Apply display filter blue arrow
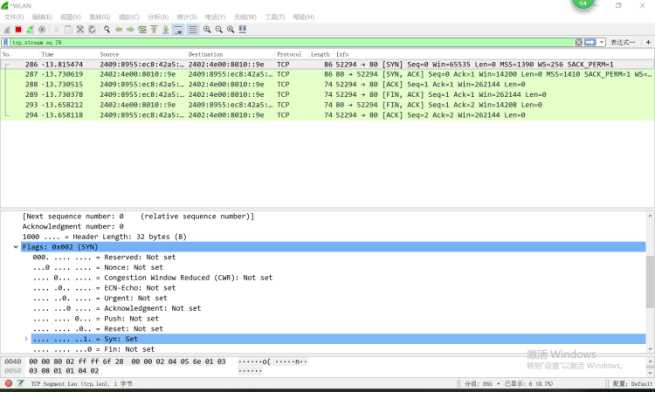The width and height of the screenshot is (655, 393). pyautogui.click(x=590, y=42)
